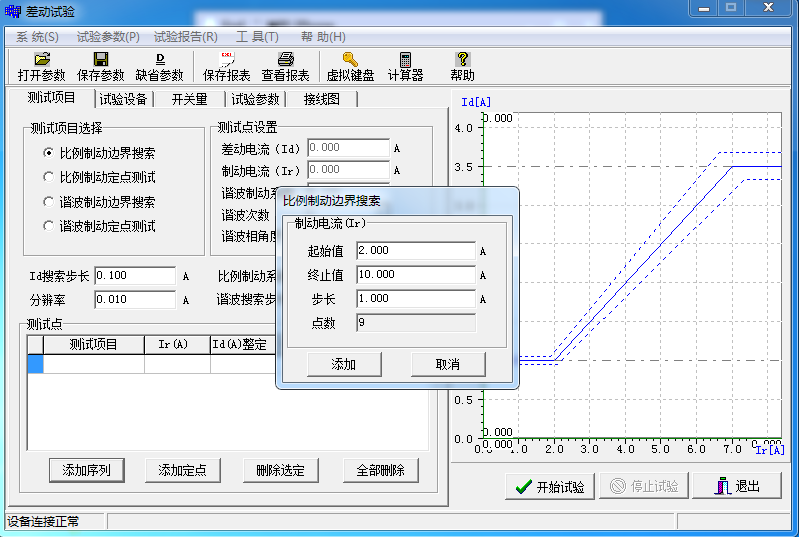Click the 帮助 help icon
Image resolution: width=799 pixels, height=537 pixels.
462,60
